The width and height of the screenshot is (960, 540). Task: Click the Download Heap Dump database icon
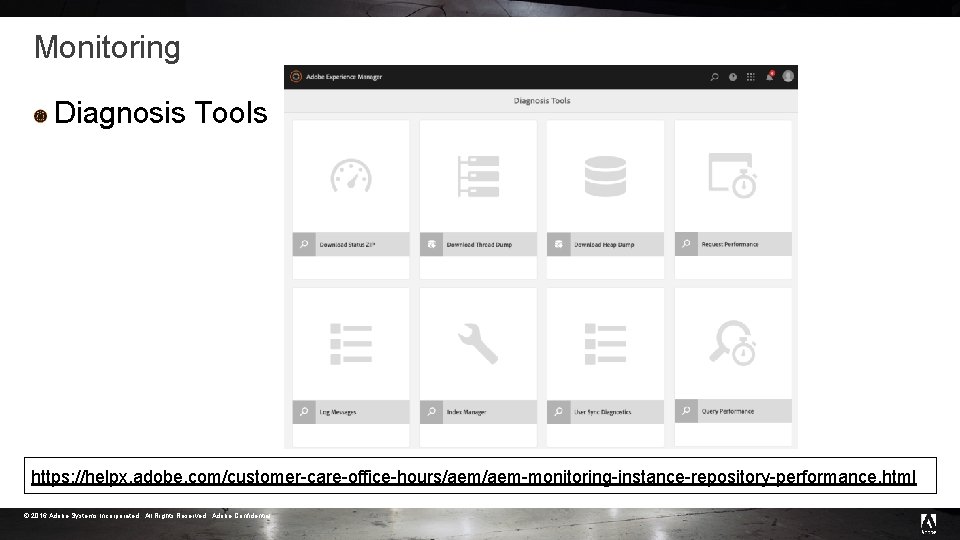pos(606,176)
